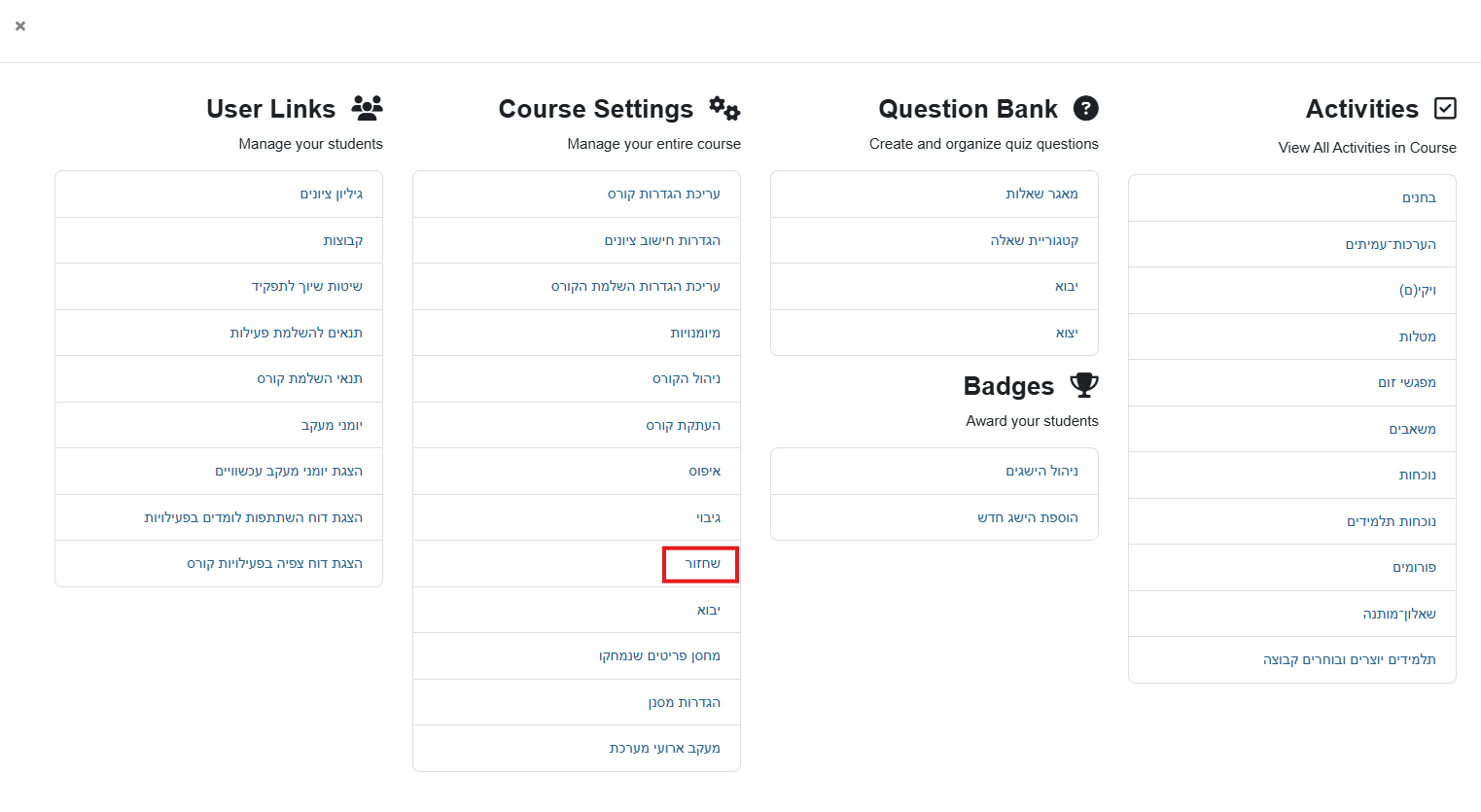Open יומני מעקב link
The width and height of the screenshot is (1481, 812).
pos(331,425)
